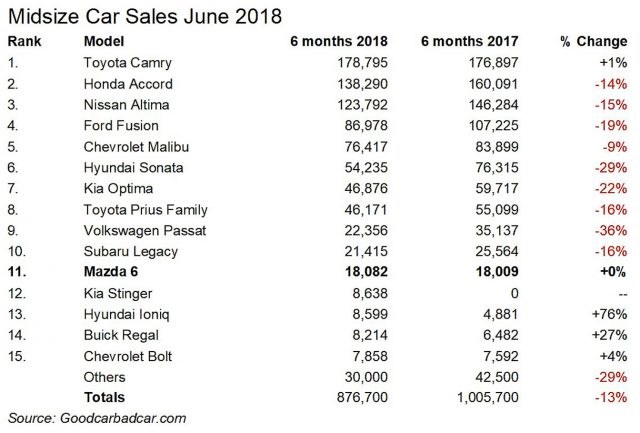Select the Ford Fusion row name
640x433 pixels.
point(123,126)
